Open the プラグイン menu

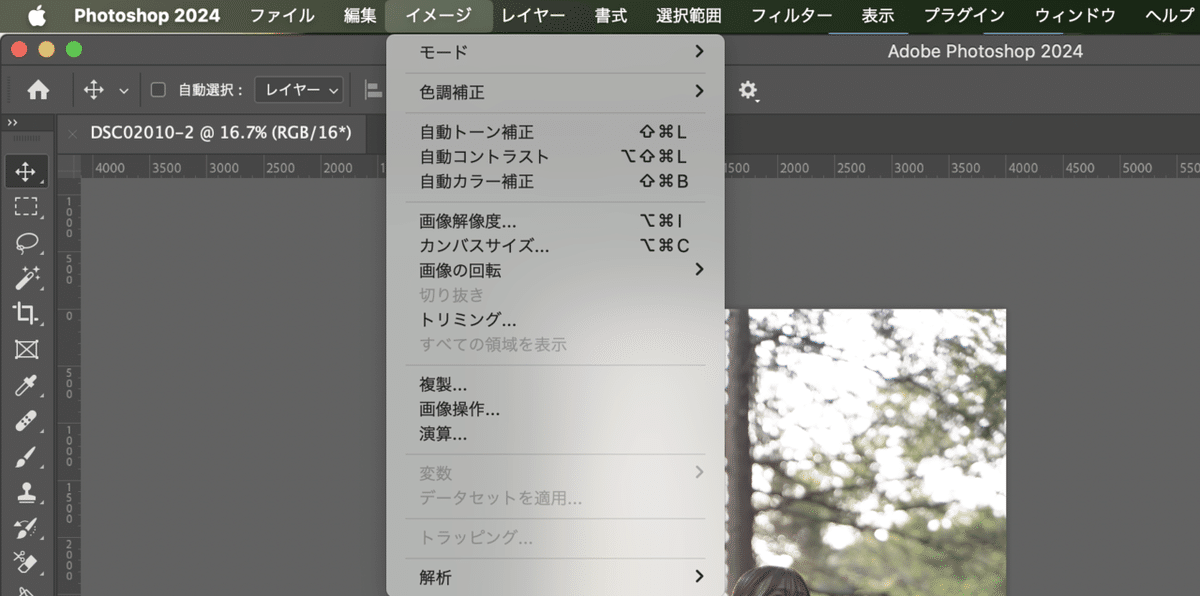[x=966, y=15]
